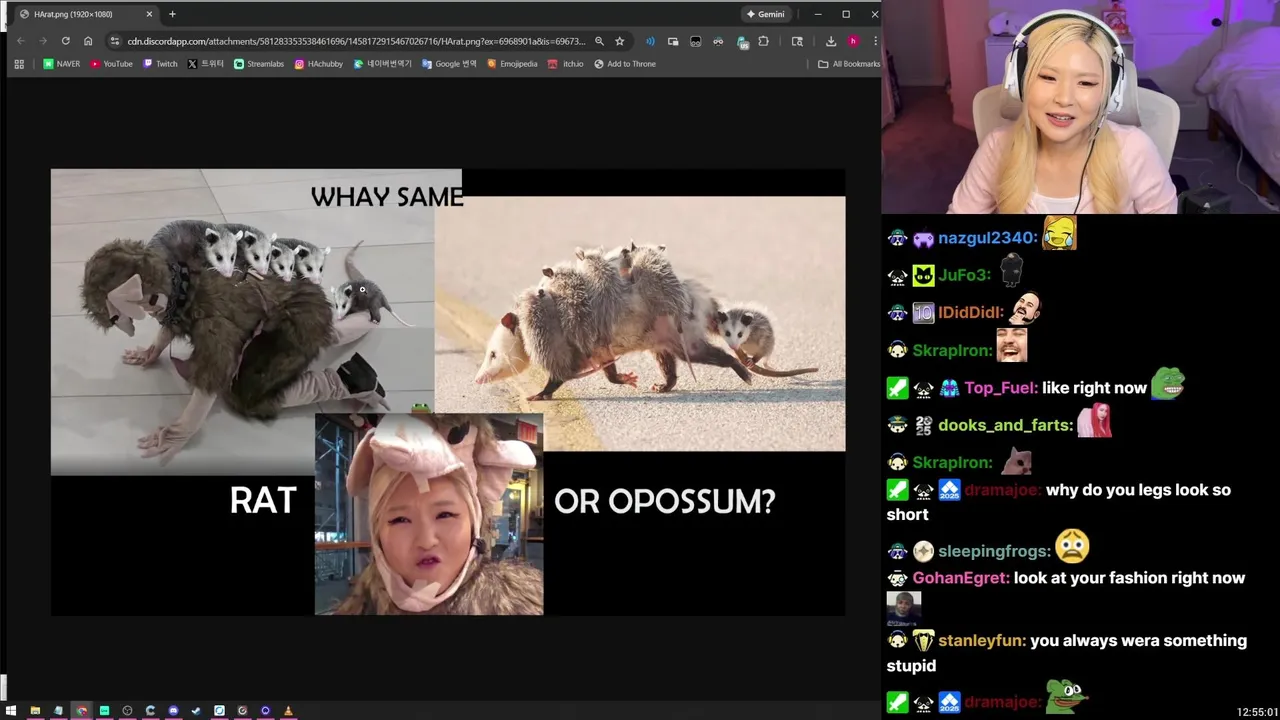This screenshot has width=1280, height=720.
Task: Open the green LINE app in taskbar
Action: [104, 711]
